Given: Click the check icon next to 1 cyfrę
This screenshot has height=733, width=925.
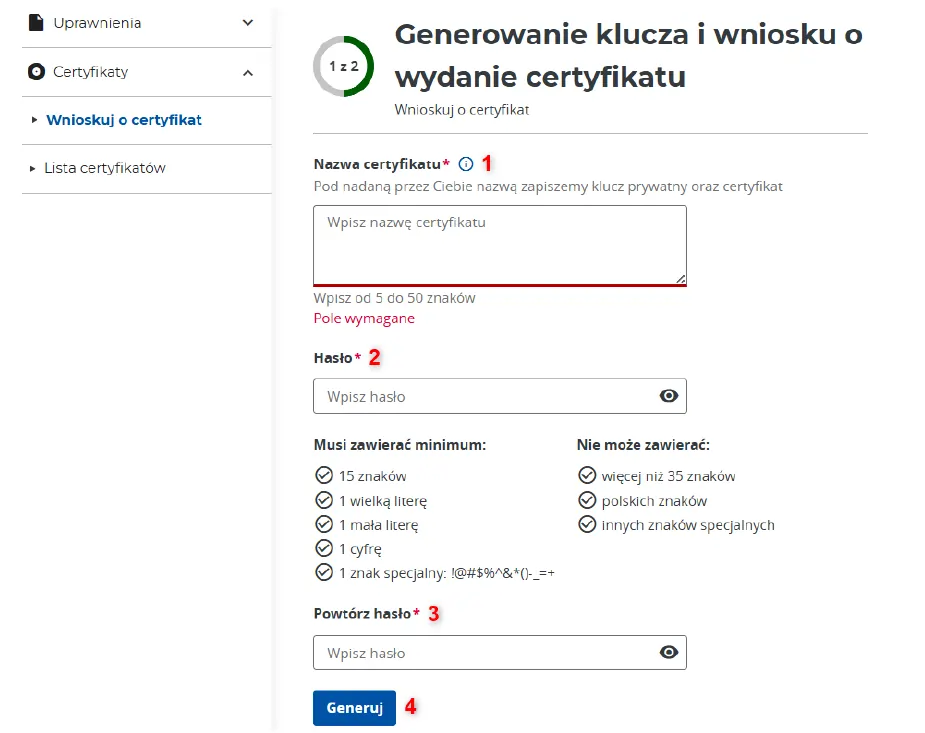Looking at the screenshot, I should pos(324,549).
